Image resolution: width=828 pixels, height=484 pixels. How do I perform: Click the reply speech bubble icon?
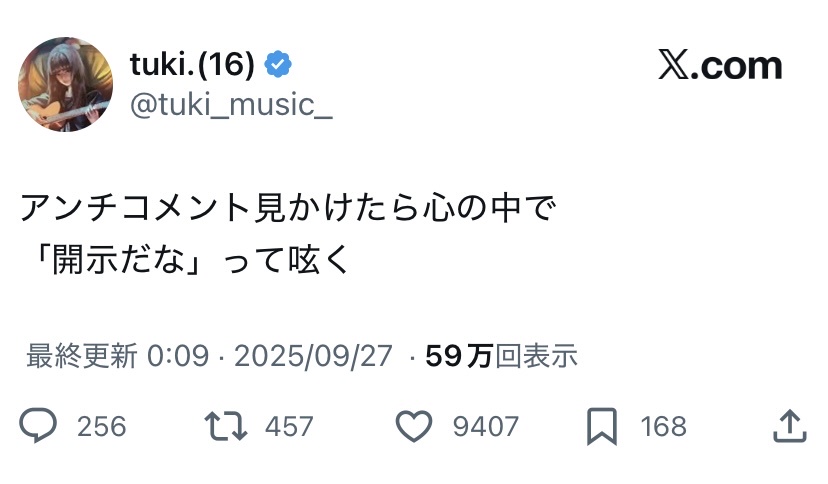39,426
